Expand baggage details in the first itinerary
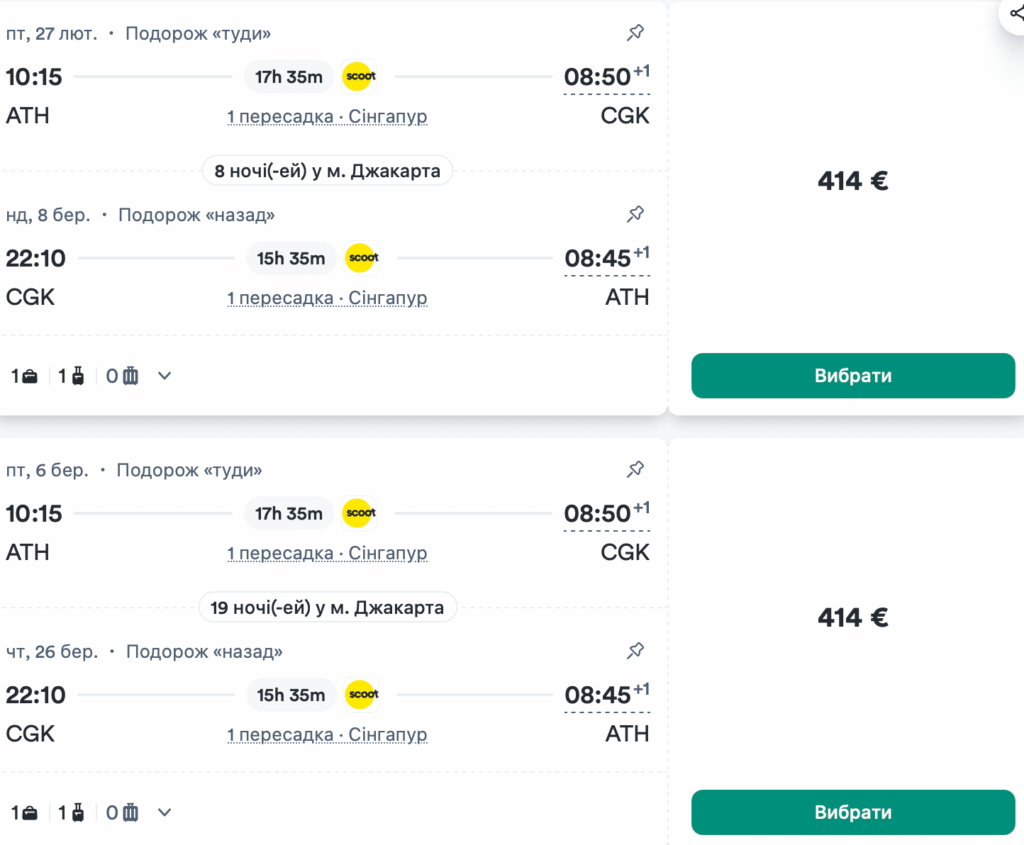This screenshot has height=845, width=1024. (163, 375)
